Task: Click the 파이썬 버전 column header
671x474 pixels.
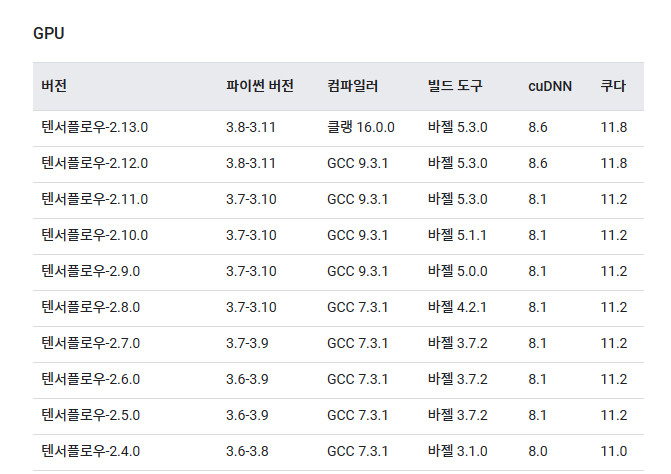Action: 259,86
